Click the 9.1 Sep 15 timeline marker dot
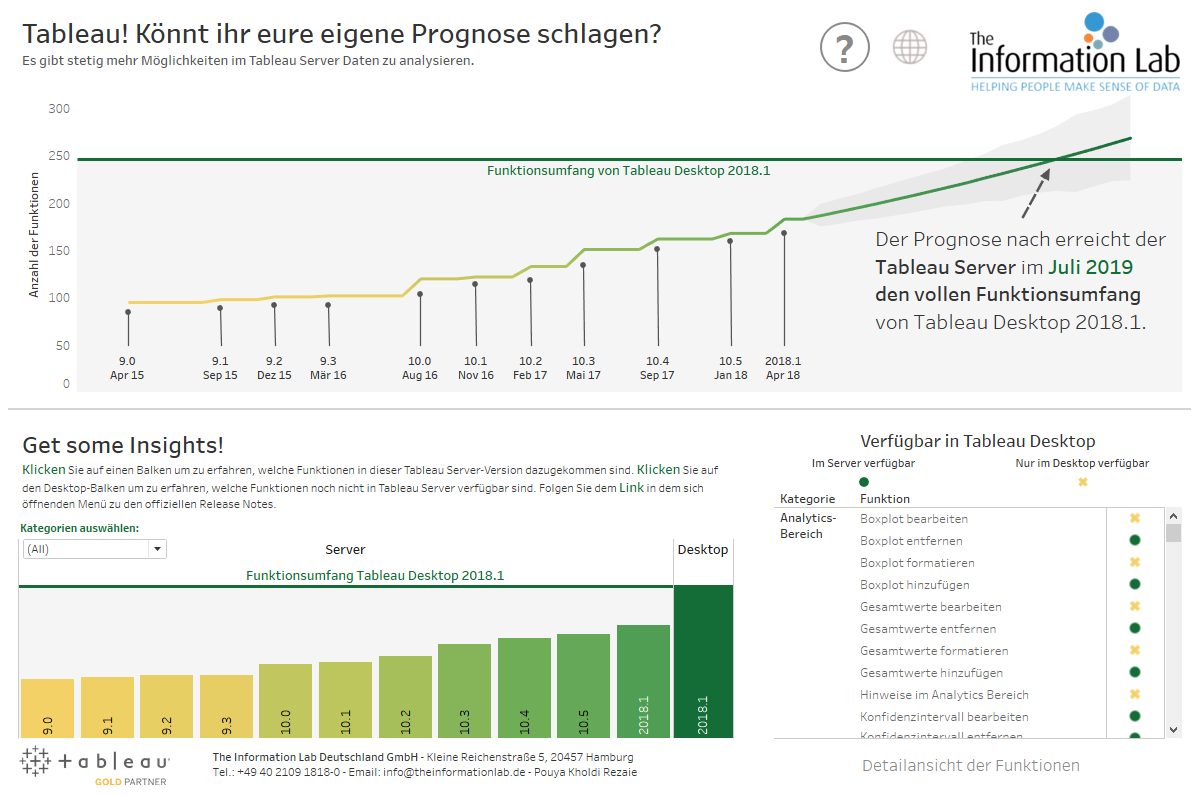This screenshot has width=1200, height=795. click(x=220, y=308)
